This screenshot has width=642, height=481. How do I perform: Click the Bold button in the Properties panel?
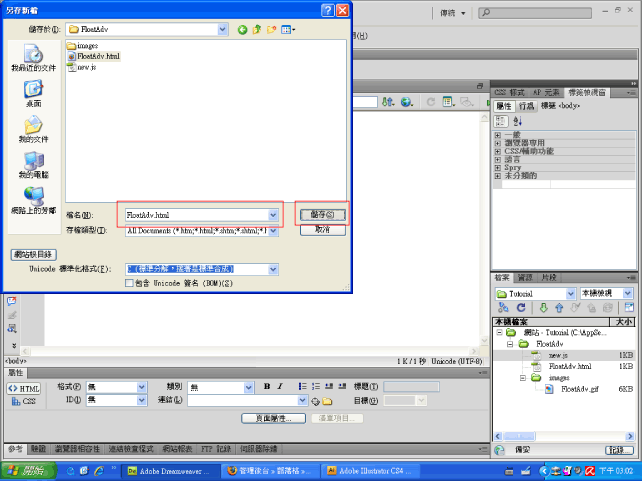[x=267, y=386]
